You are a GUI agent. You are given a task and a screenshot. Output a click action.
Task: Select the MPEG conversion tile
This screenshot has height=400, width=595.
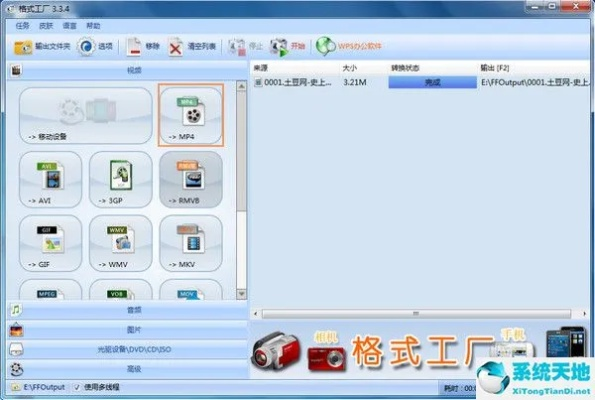point(50,290)
